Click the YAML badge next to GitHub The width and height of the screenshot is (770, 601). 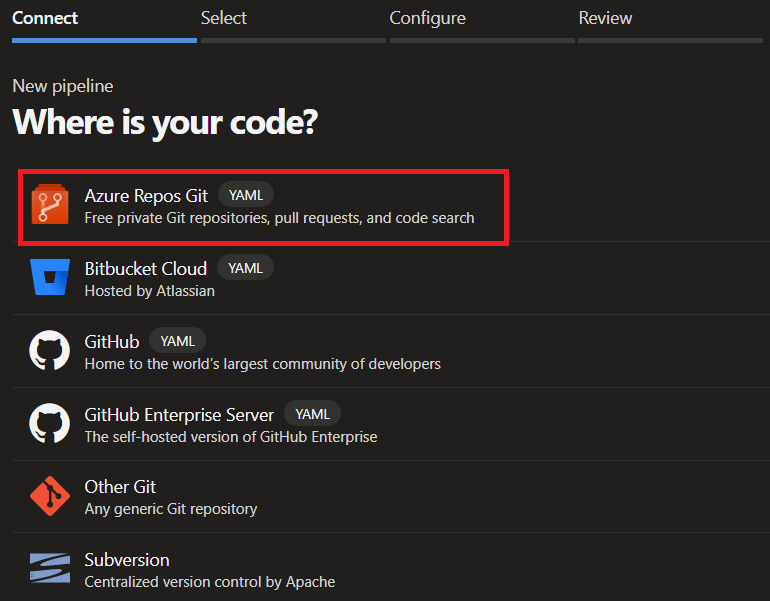pos(178,340)
